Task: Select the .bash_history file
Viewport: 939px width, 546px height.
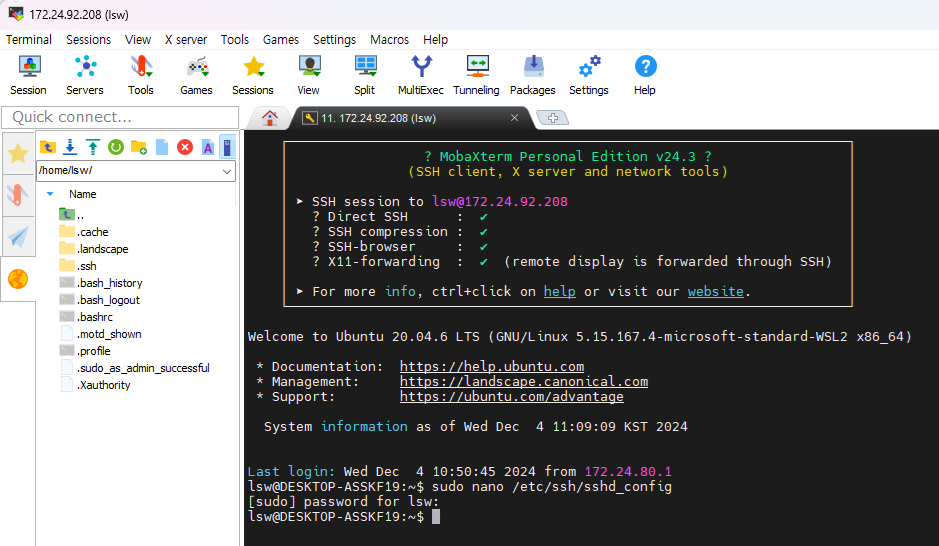Action: click(101, 283)
